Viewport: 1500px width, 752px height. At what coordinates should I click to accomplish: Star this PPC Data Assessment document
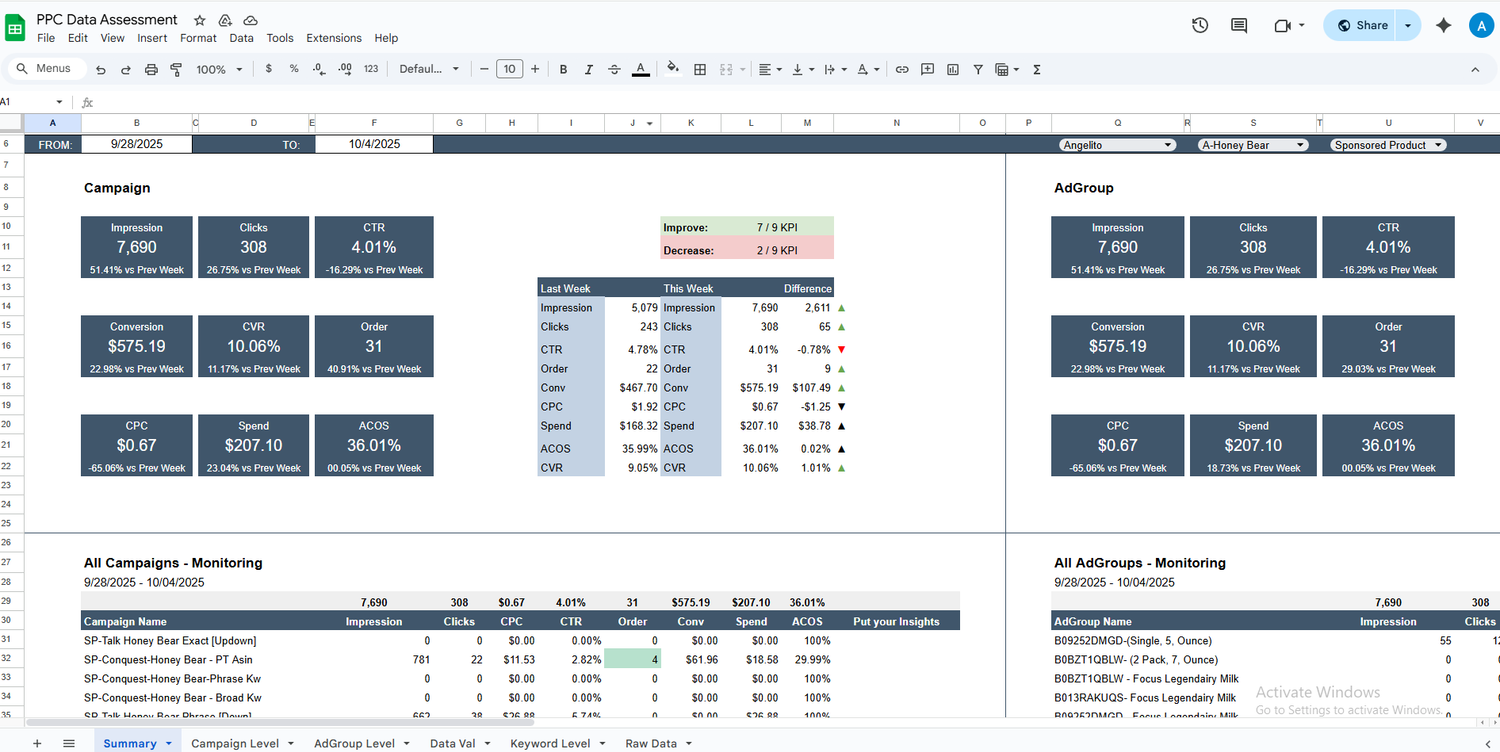200,20
